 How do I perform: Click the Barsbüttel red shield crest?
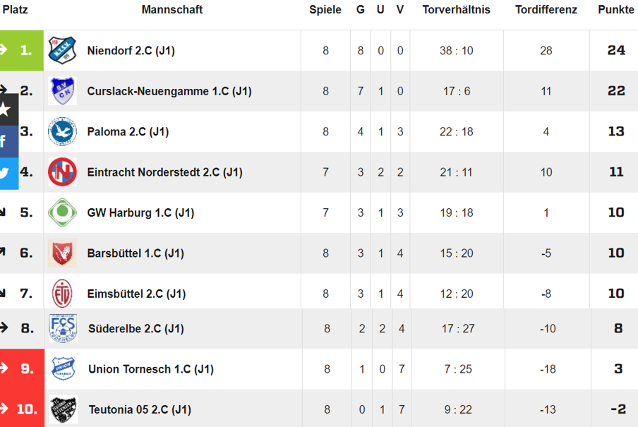(62, 253)
